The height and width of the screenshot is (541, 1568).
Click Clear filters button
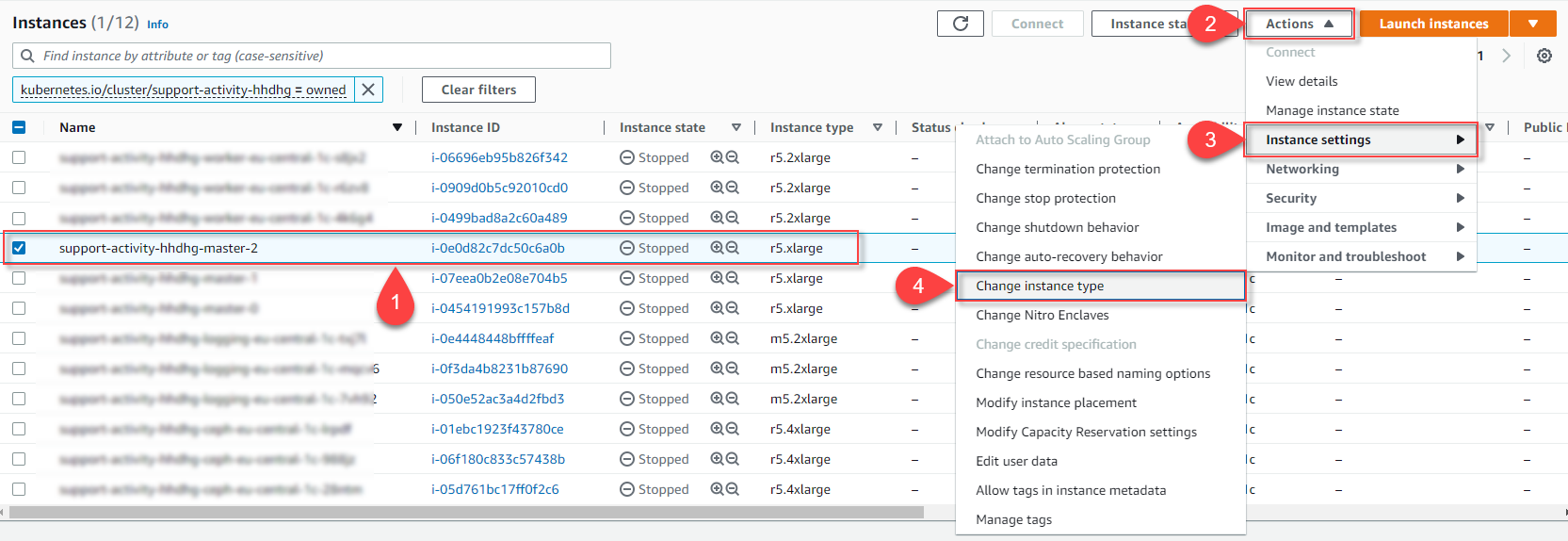coord(478,90)
